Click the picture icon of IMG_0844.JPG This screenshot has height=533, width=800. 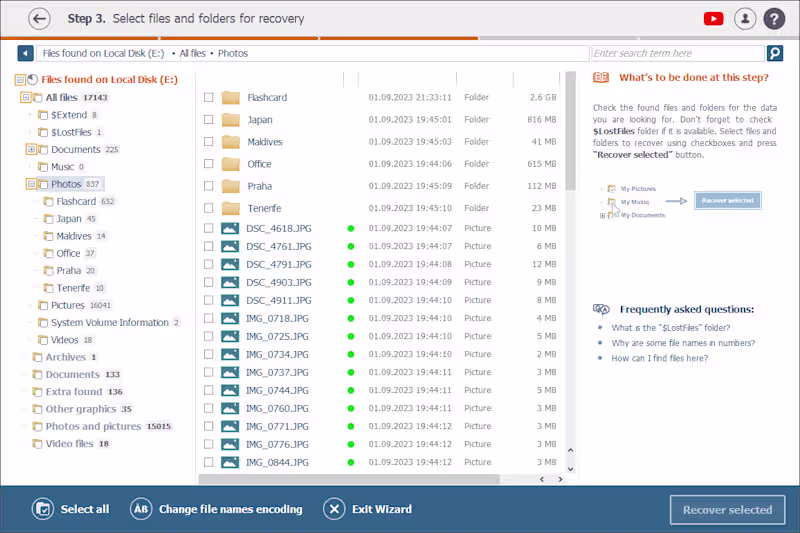pos(230,462)
